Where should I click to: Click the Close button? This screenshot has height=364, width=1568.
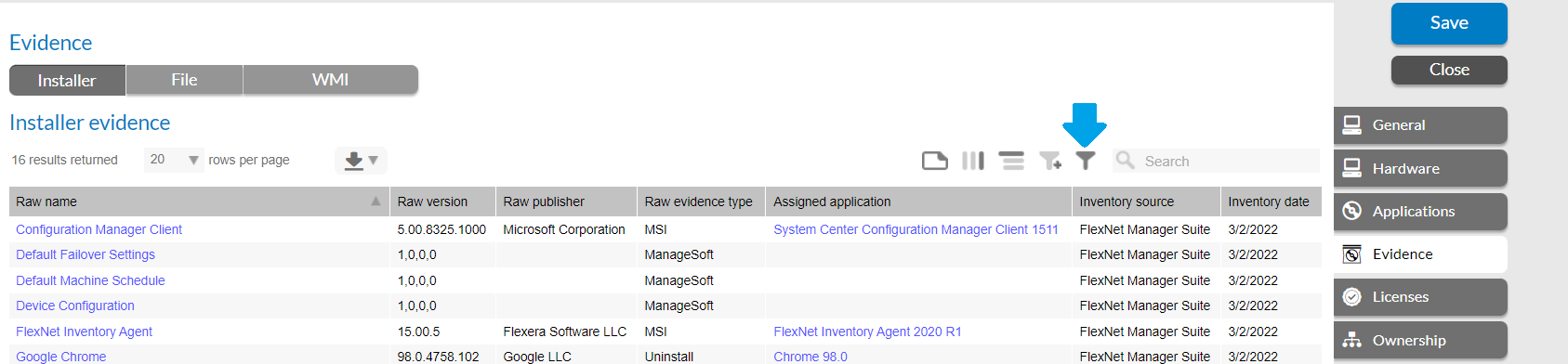tap(1449, 70)
